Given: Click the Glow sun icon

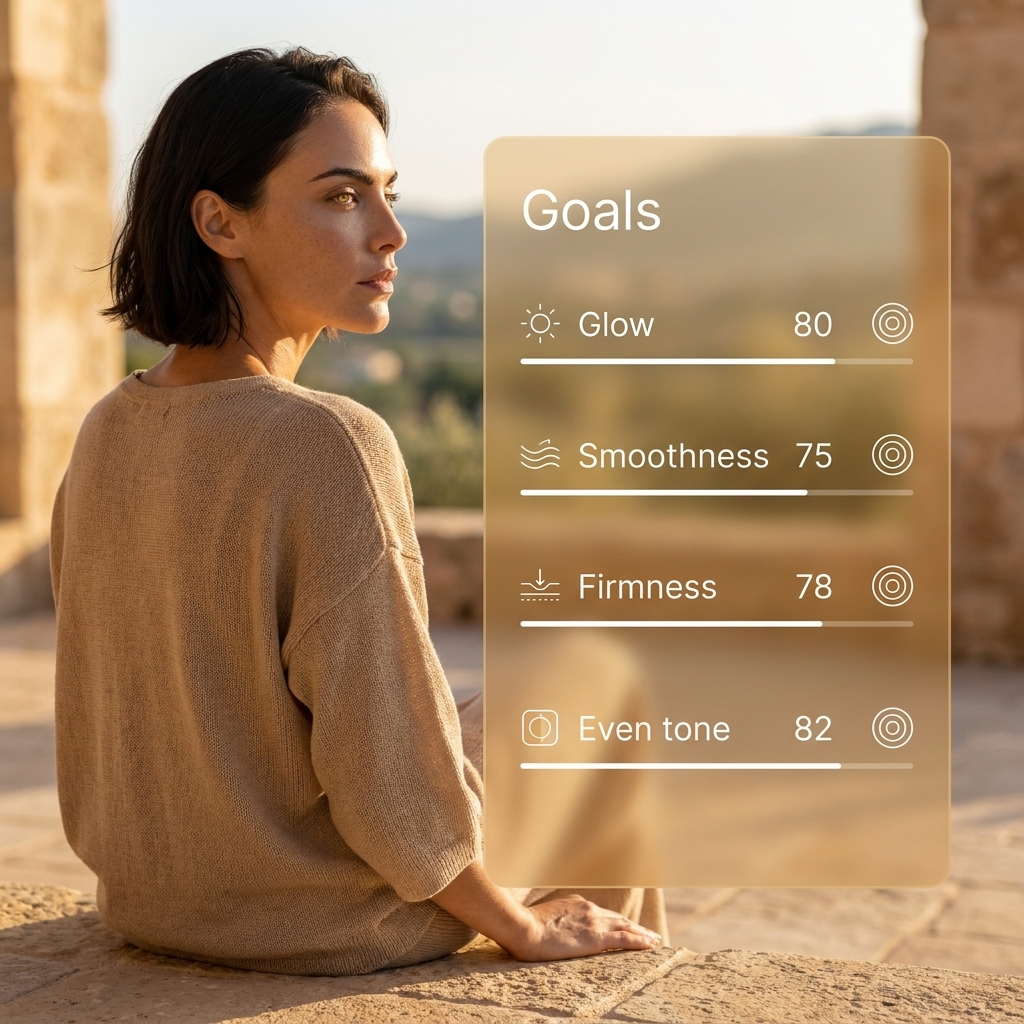Looking at the screenshot, I should [540, 323].
